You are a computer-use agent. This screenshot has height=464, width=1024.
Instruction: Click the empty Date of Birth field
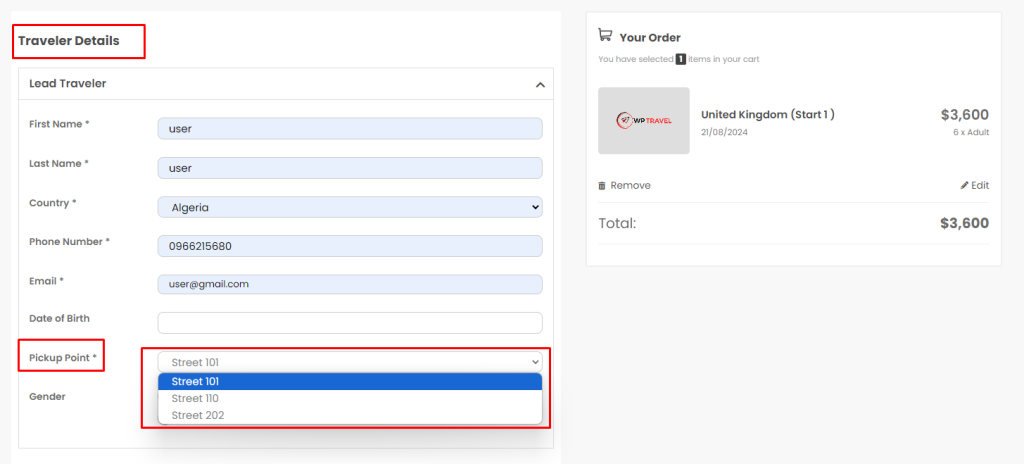tap(350, 323)
